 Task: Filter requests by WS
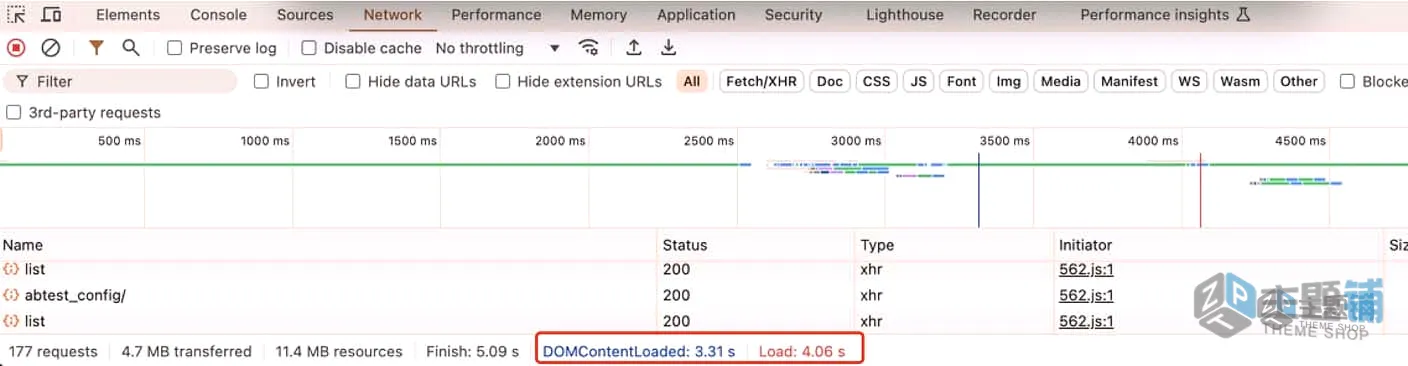point(1189,82)
